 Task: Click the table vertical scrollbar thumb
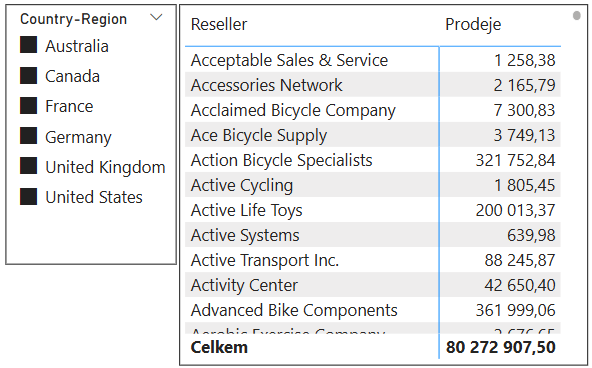(577, 15)
